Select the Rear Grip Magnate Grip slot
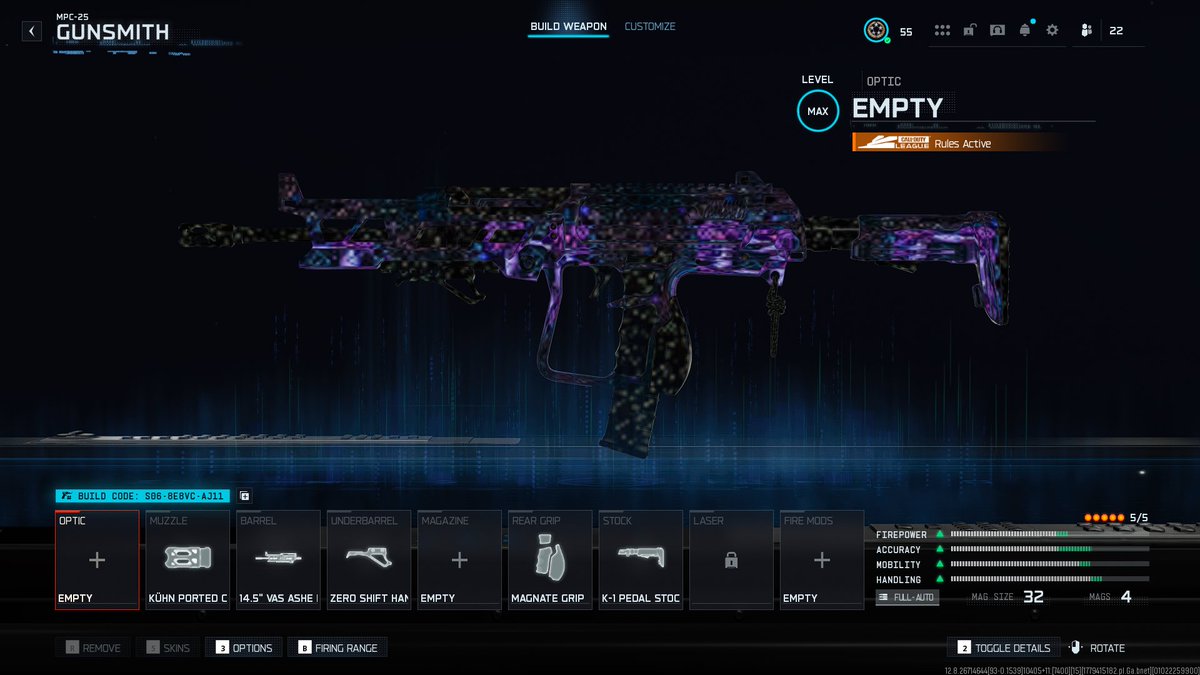 point(551,560)
